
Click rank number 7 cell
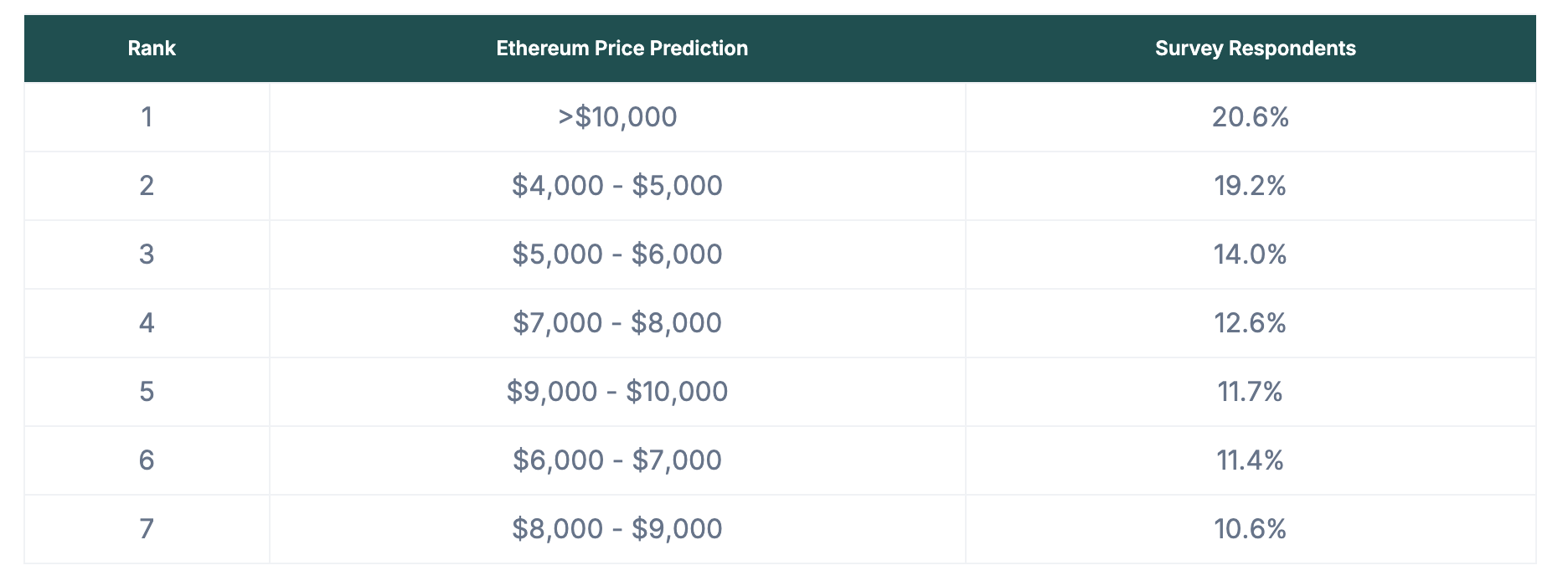coord(147,529)
